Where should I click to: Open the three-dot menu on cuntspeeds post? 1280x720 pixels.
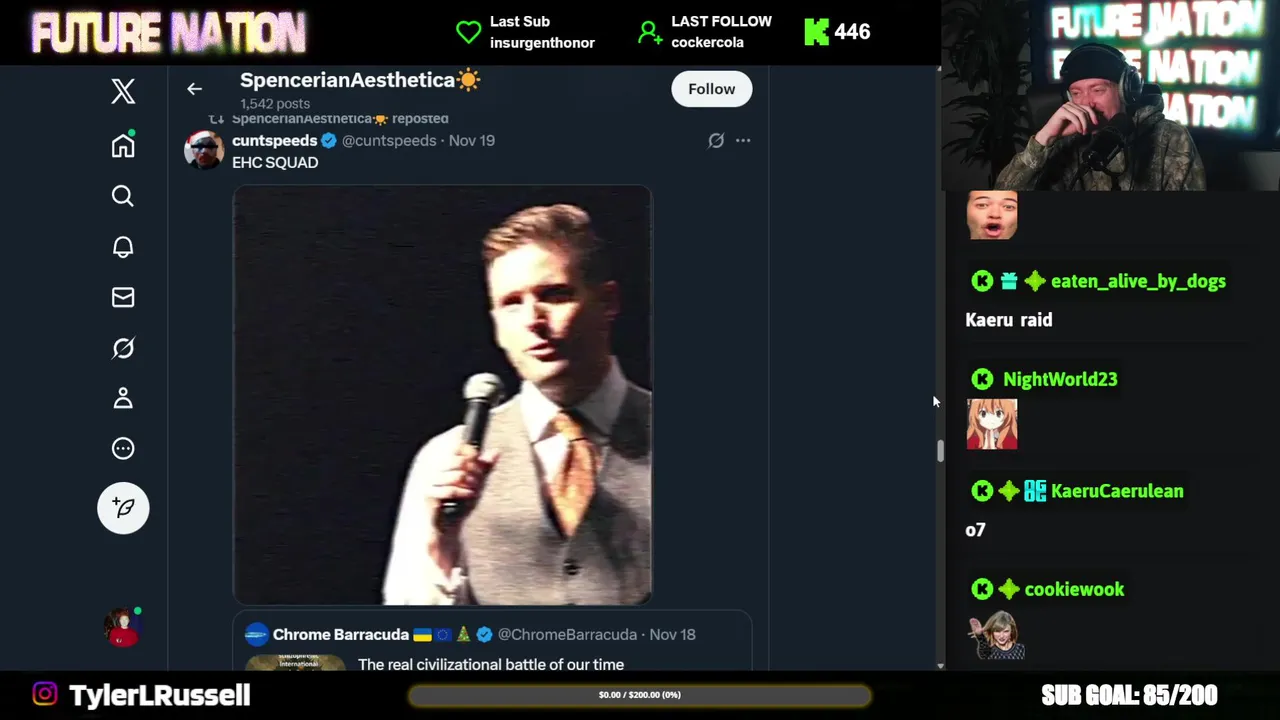point(743,141)
